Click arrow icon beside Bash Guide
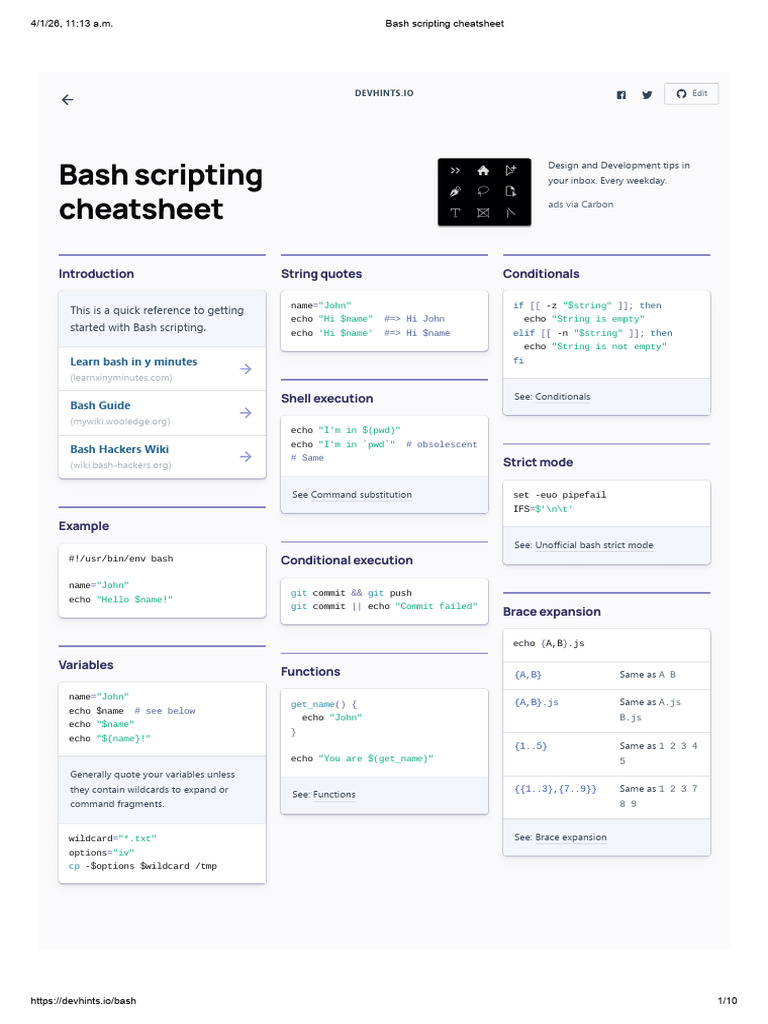The height and width of the screenshot is (1024, 768). (x=246, y=413)
